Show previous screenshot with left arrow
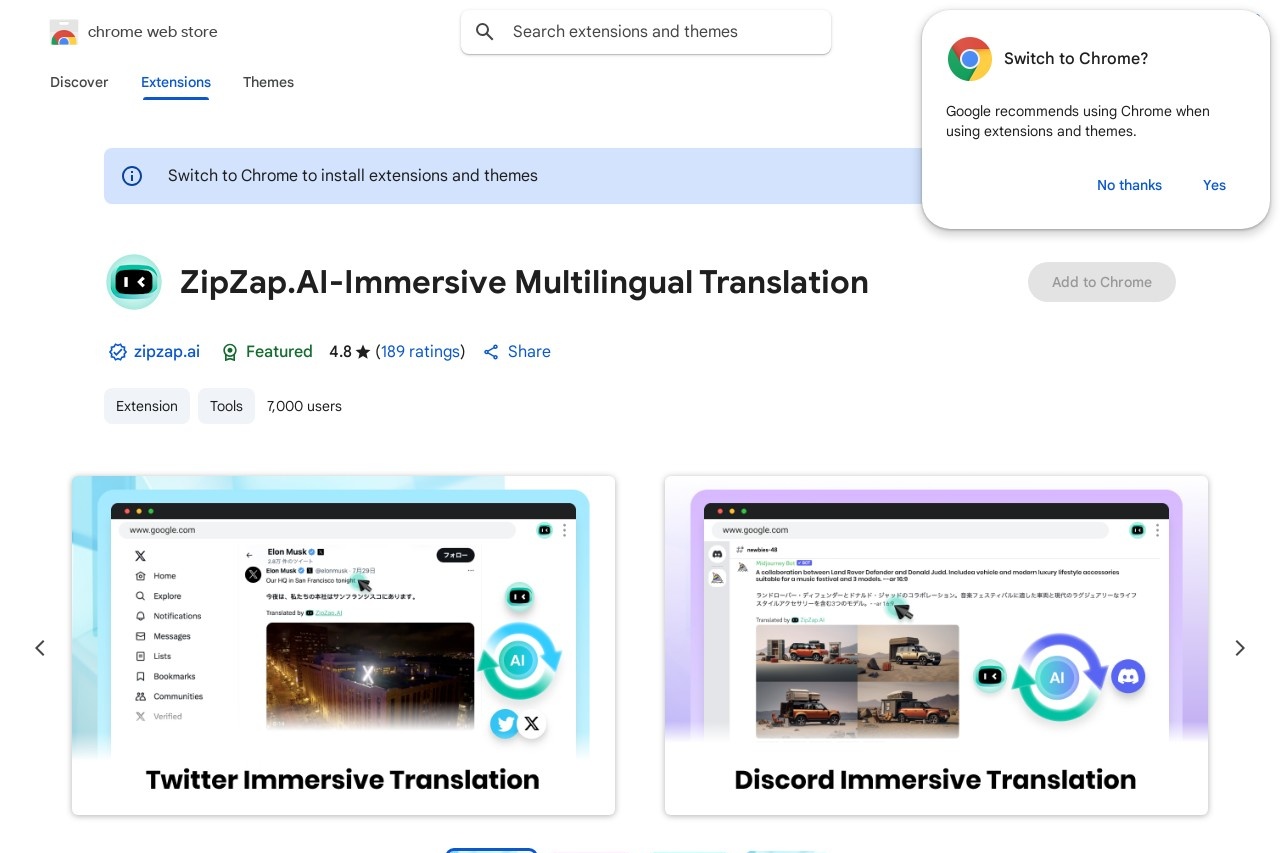 (40, 648)
